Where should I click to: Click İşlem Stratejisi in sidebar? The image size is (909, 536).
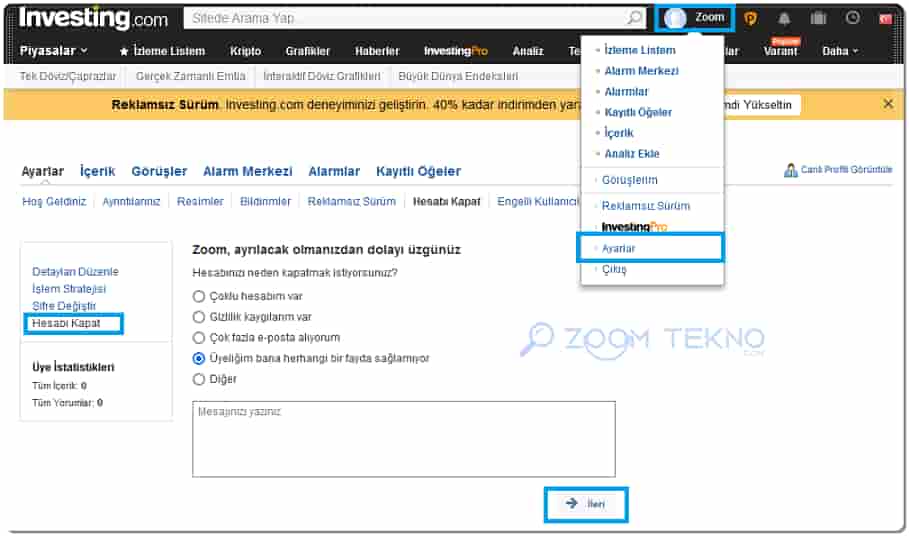coord(69,289)
